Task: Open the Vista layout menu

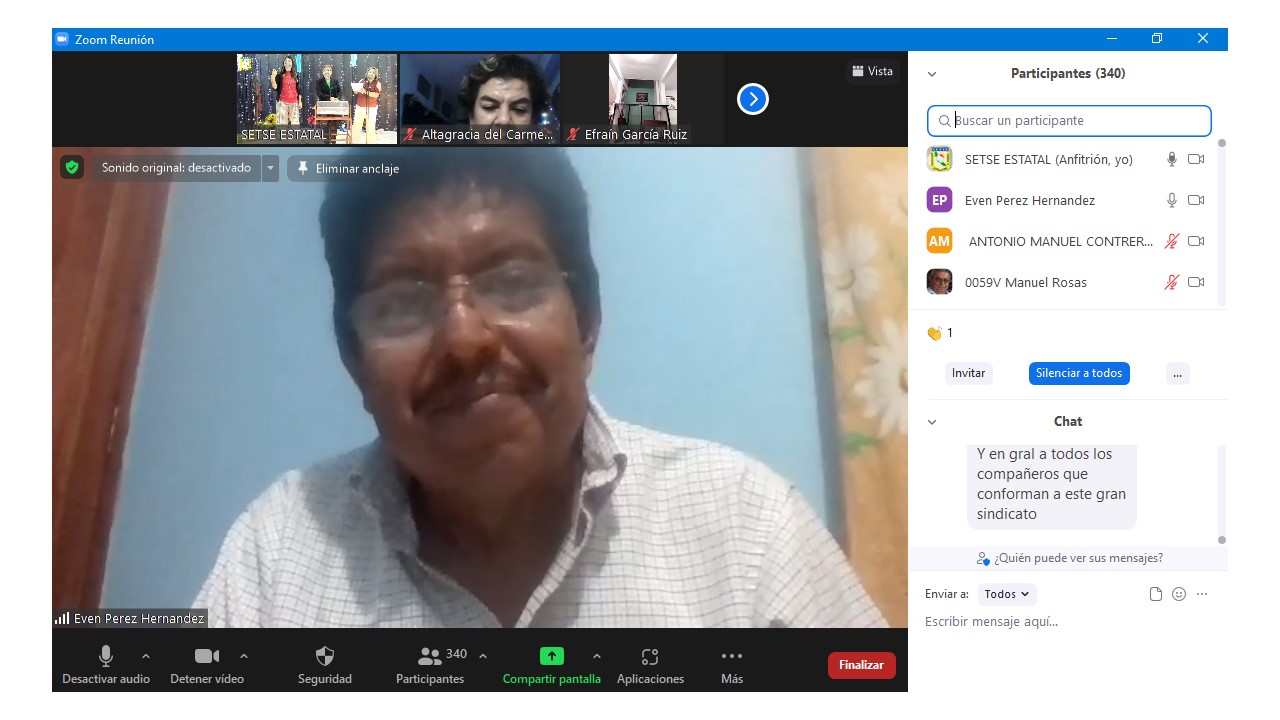Action: pyautogui.click(x=872, y=71)
